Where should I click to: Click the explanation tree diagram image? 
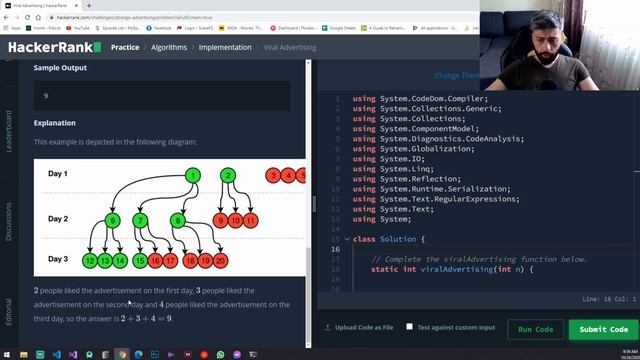tap(169, 218)
